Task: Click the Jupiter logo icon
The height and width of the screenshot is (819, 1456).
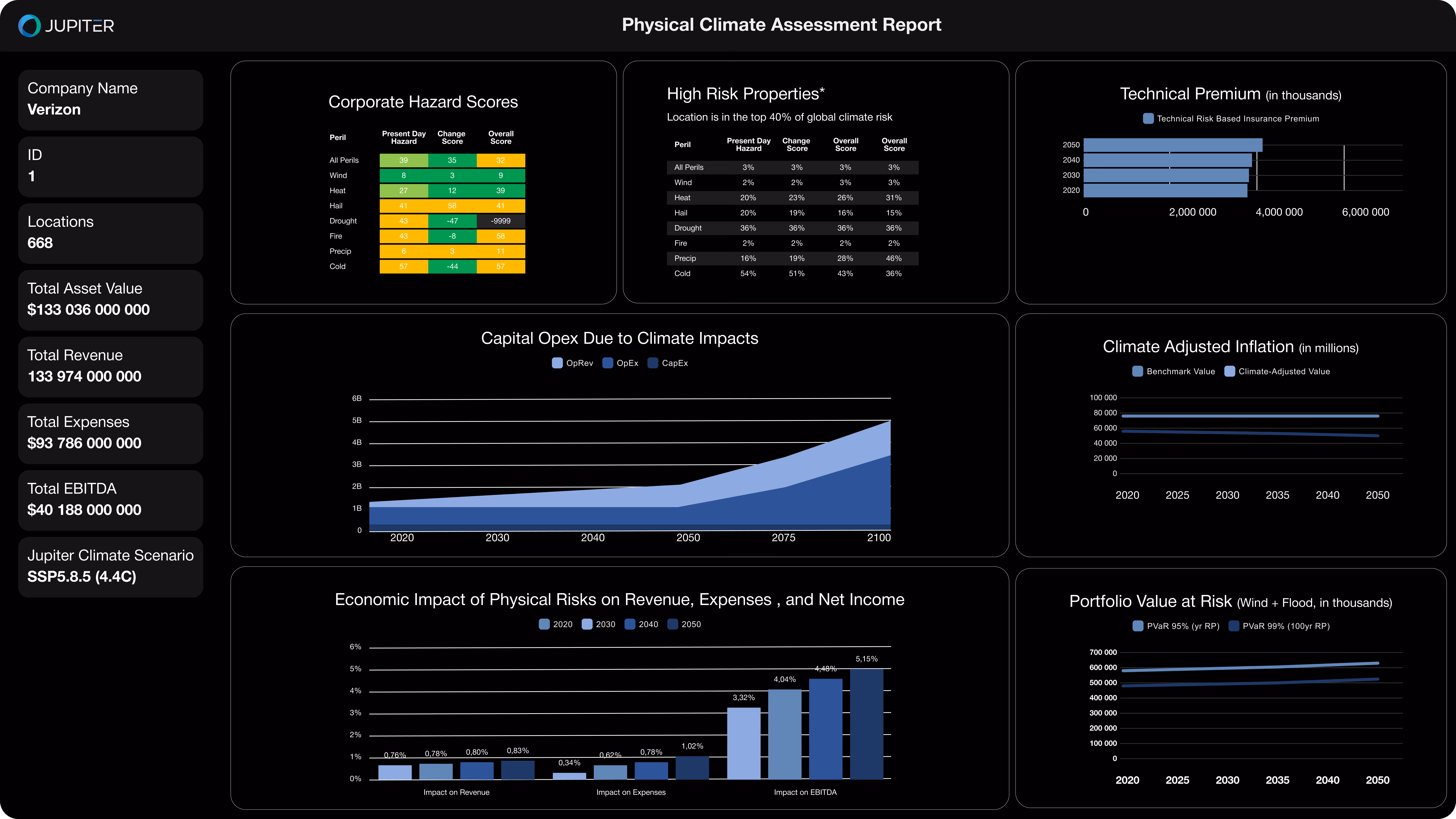Action: (29, 25)
